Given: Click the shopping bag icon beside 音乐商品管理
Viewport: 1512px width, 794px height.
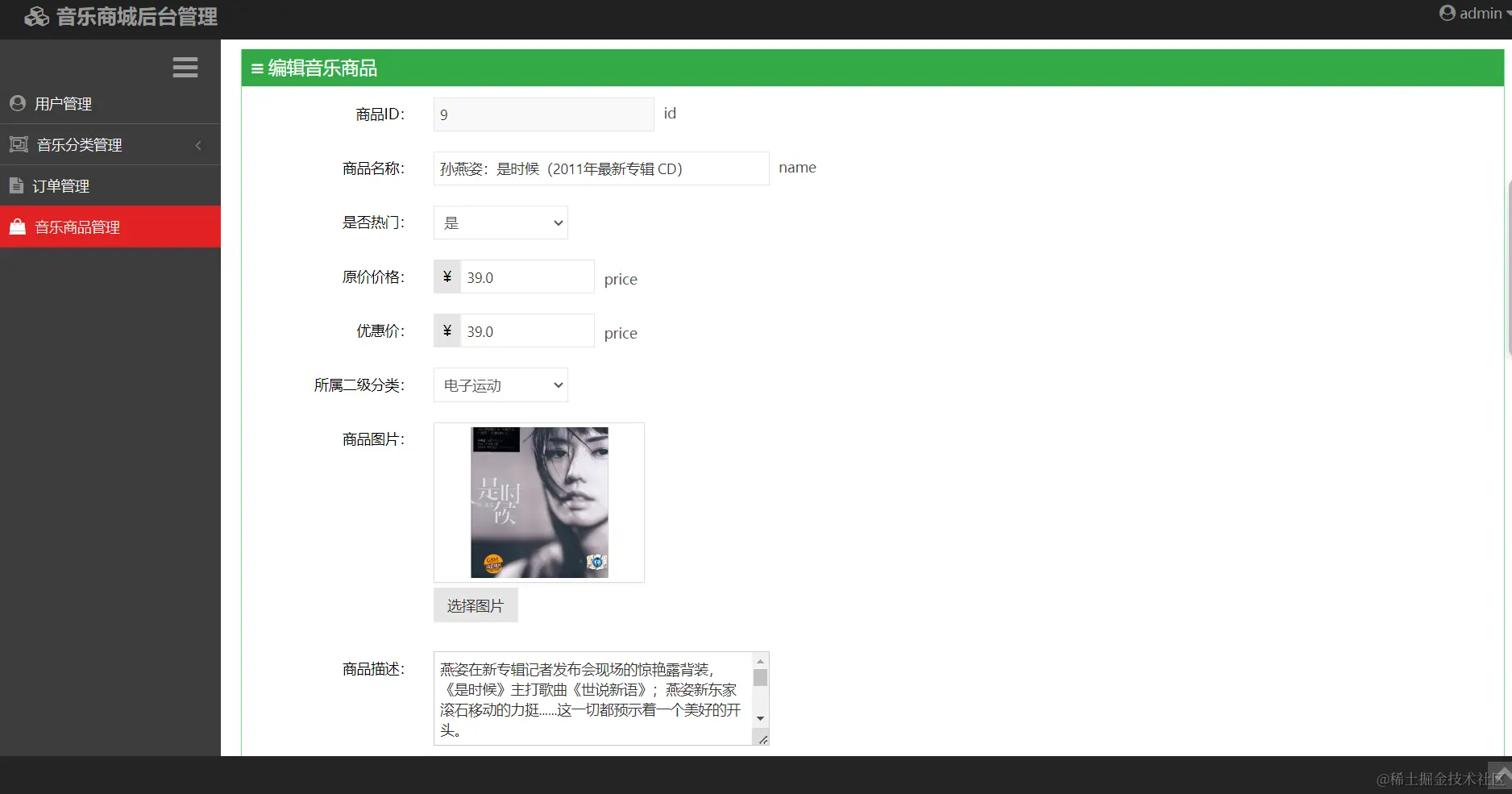Looking at the screenshot, I should [17, 227].
